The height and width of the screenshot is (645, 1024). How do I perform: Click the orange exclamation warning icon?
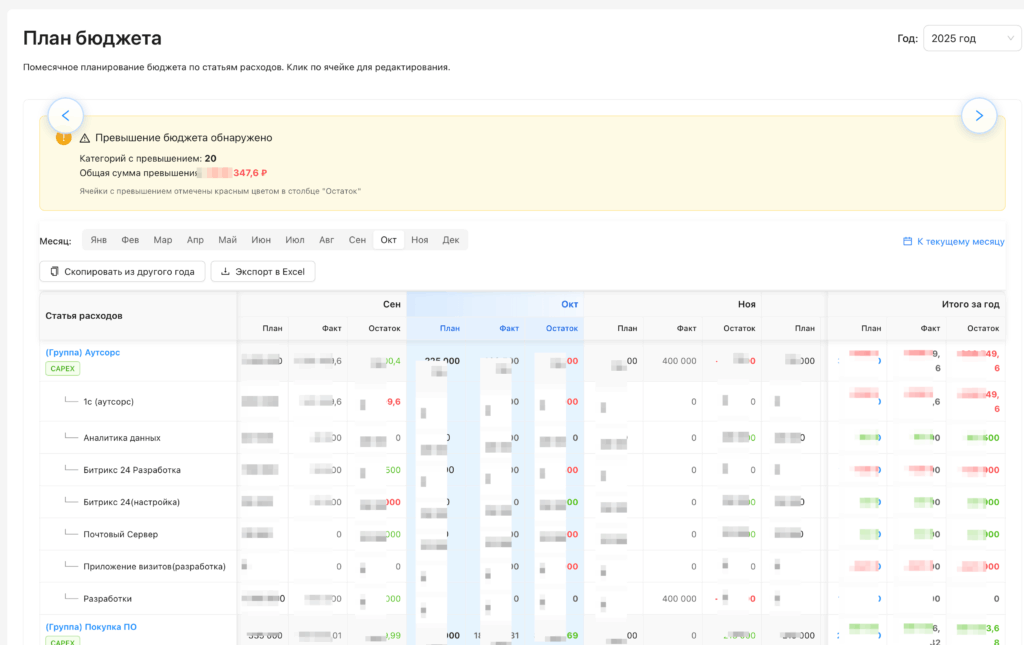tap(63, 138)
